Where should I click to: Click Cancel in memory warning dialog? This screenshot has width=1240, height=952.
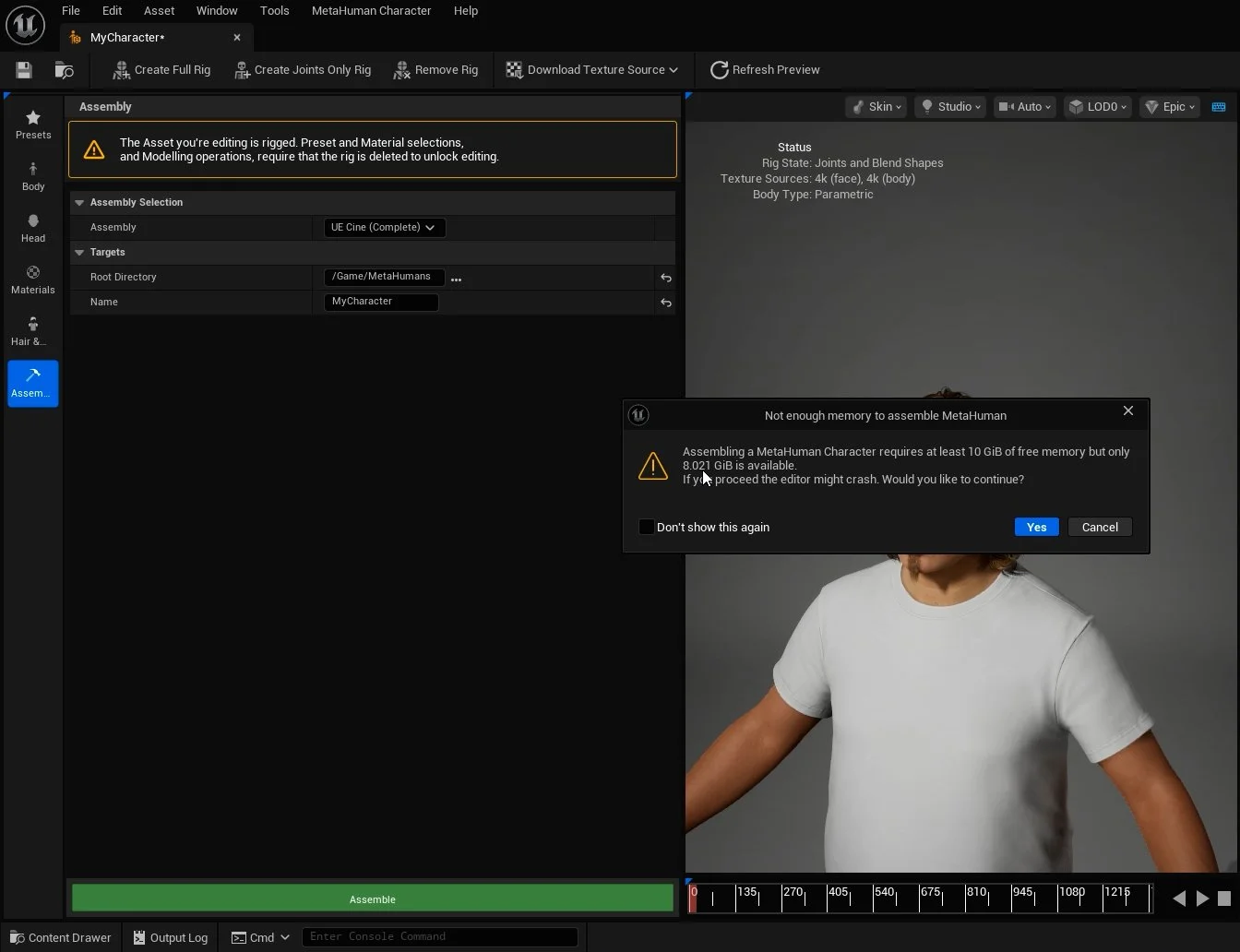point(1100,527)
